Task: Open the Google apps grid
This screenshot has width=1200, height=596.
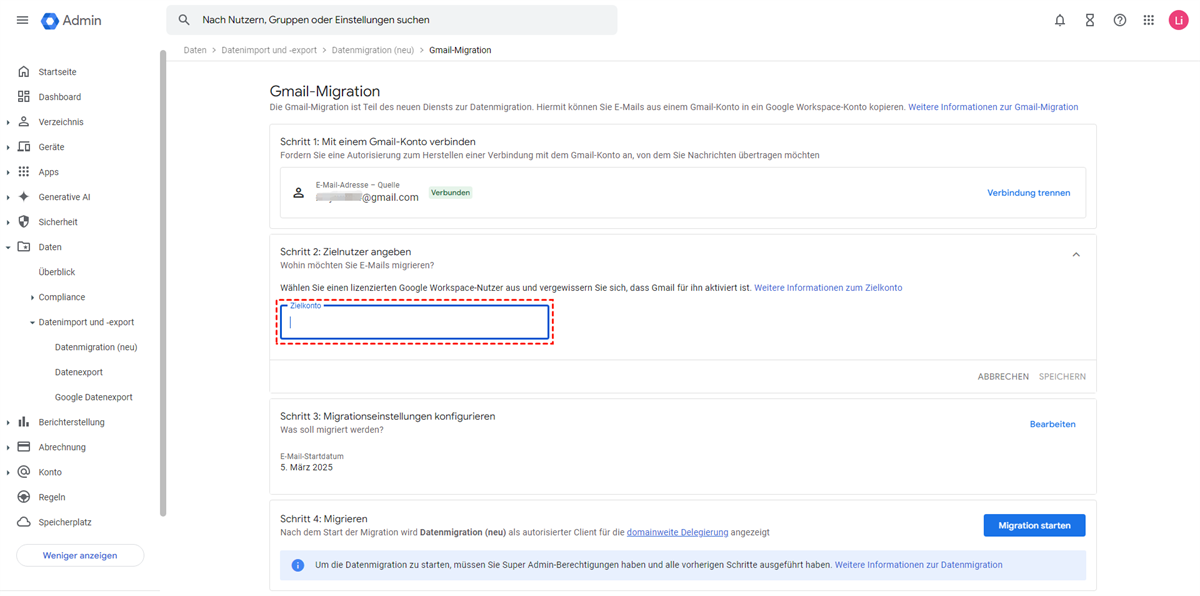Action: pos(1149,20)
